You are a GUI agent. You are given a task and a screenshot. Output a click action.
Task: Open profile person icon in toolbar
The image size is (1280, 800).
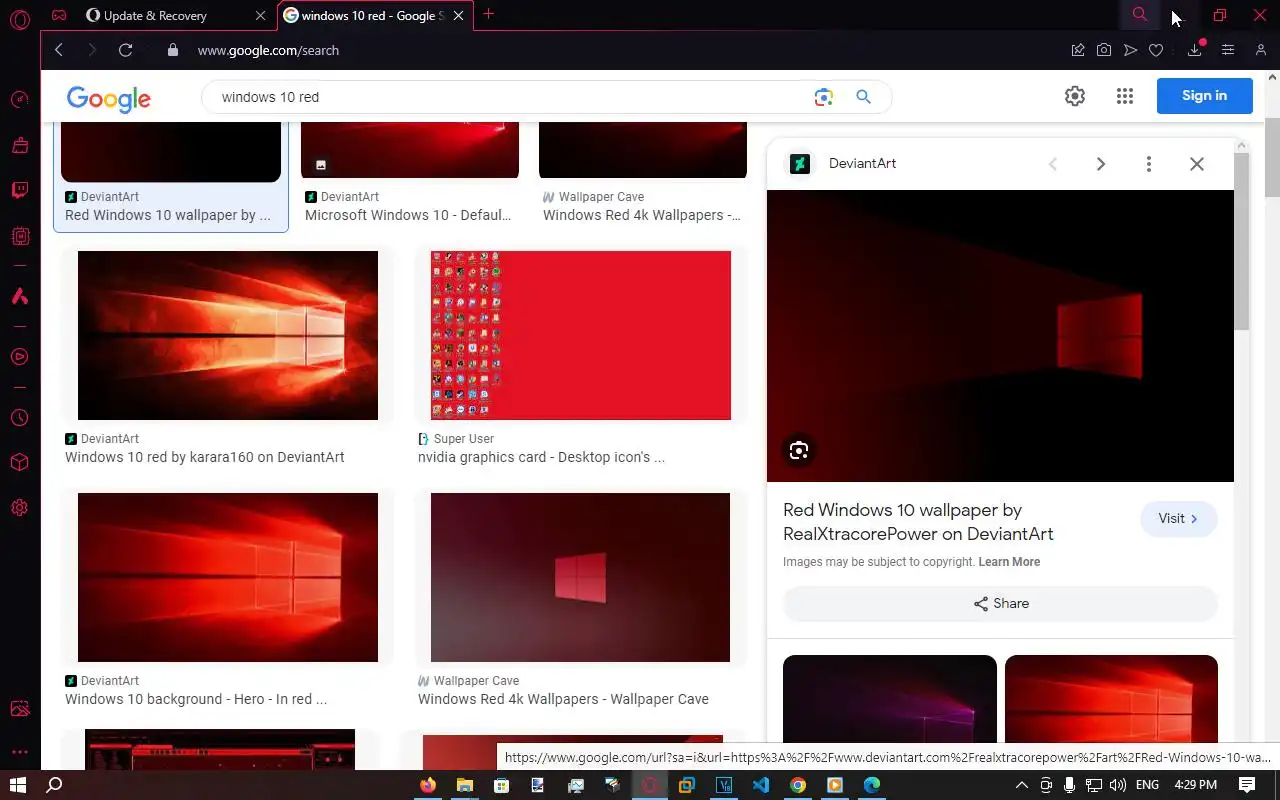point(1261,50)
